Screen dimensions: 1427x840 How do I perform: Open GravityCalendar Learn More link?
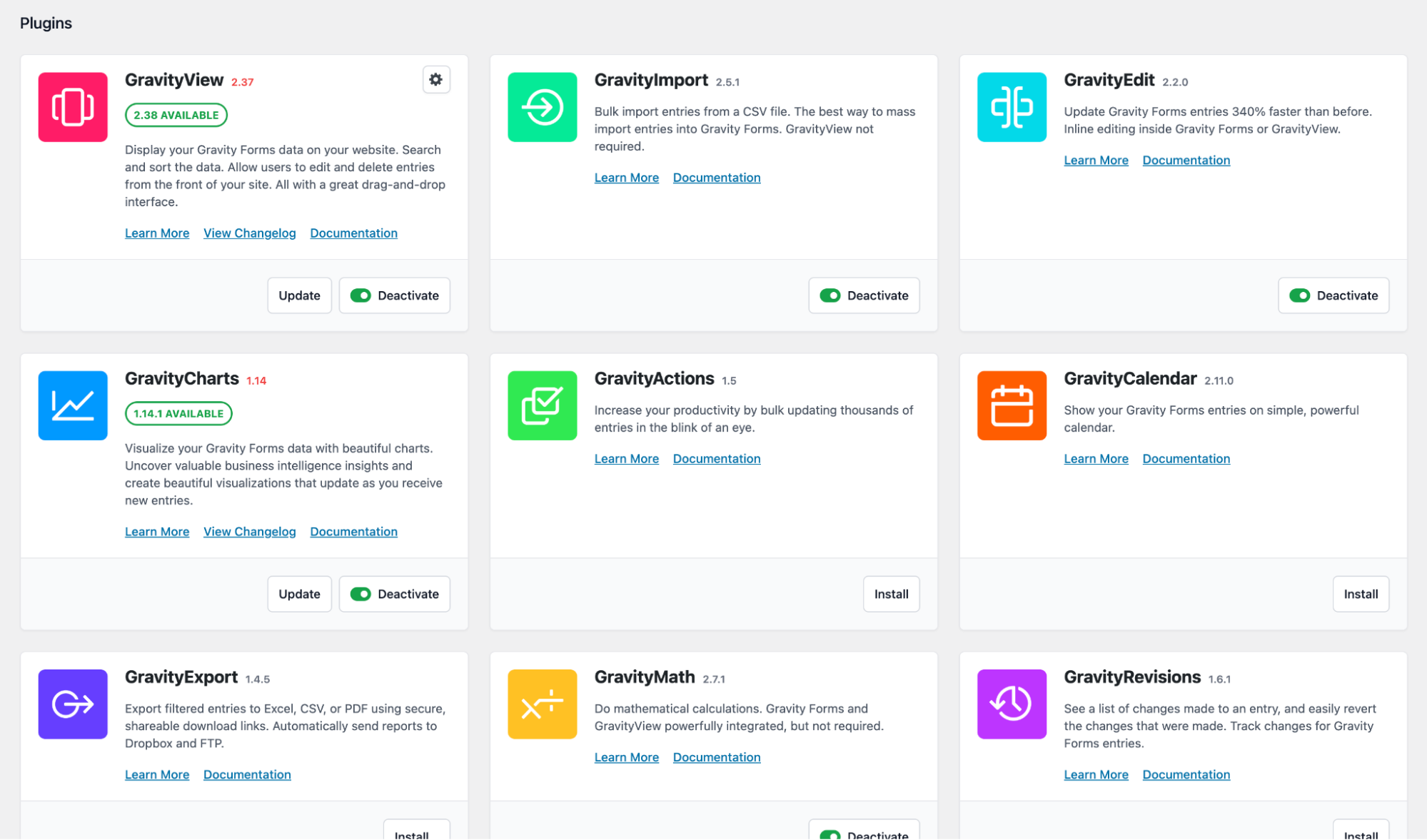[x=1096, y=459]
